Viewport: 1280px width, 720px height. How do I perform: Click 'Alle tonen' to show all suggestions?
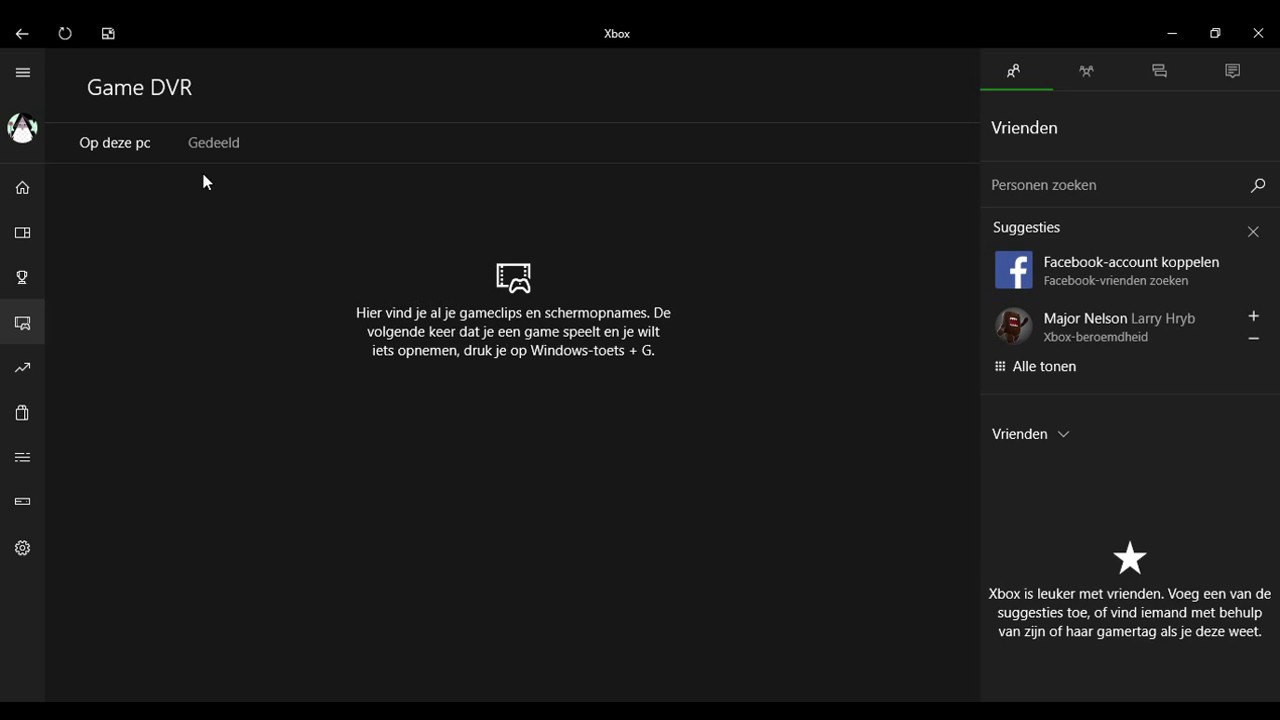[x=1035, y=367]
